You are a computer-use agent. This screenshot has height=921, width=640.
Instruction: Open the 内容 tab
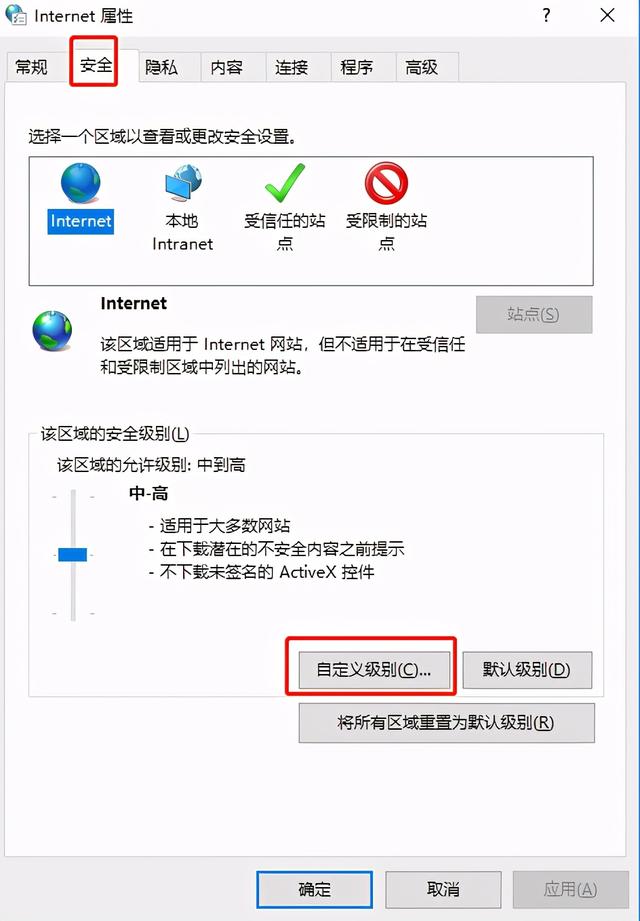pyautogui.click(x=227, y=67)
